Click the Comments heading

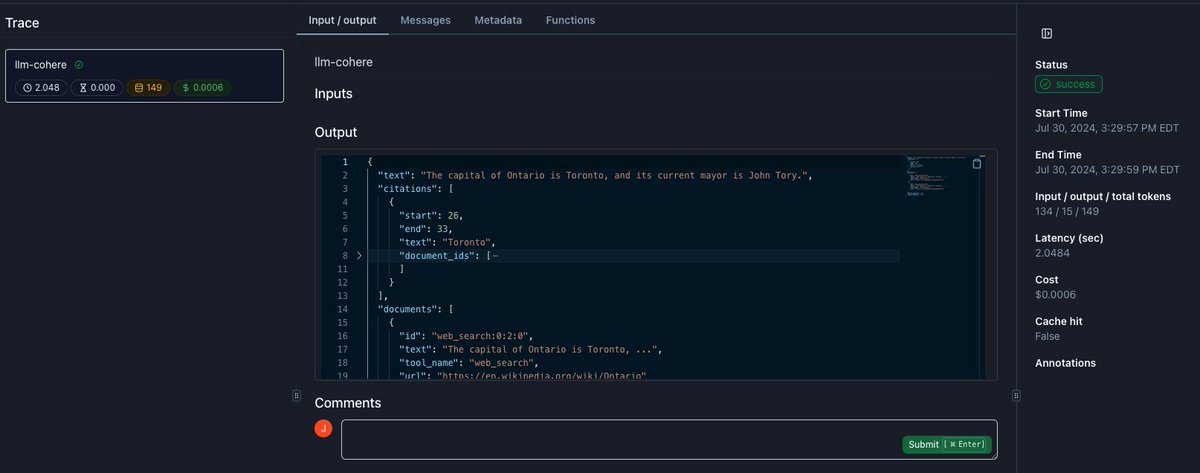pos(348,403)
